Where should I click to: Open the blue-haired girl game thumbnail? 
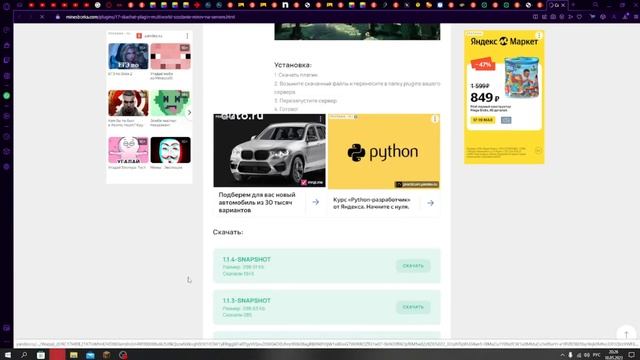tap(128, 56)
